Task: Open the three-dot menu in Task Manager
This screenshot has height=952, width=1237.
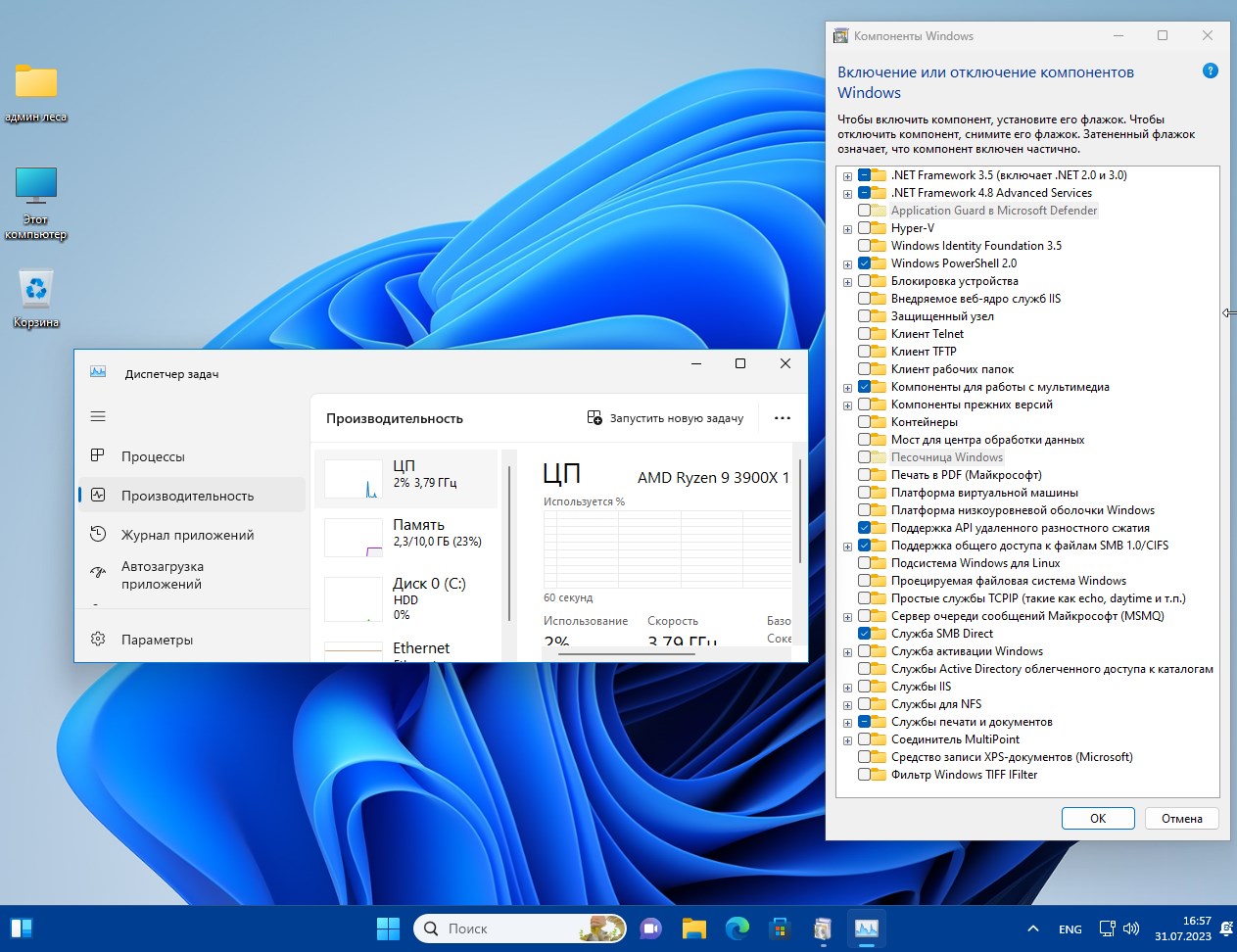Action: [782, 417]
